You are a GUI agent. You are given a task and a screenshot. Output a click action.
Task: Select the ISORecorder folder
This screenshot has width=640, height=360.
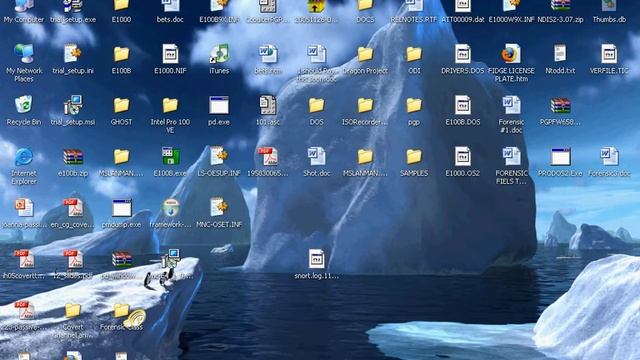(x=365, y=105)
